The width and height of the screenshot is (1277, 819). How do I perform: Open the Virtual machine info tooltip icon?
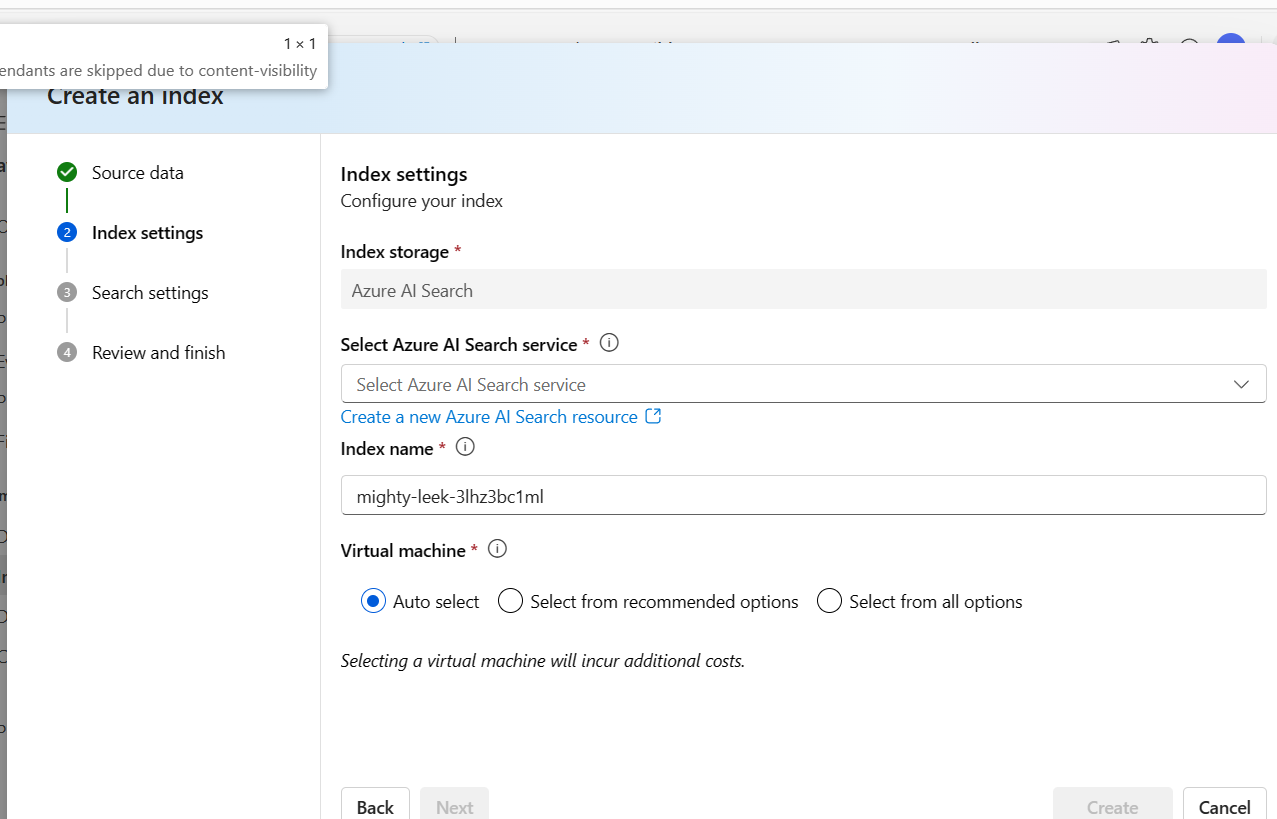(497, 548)
